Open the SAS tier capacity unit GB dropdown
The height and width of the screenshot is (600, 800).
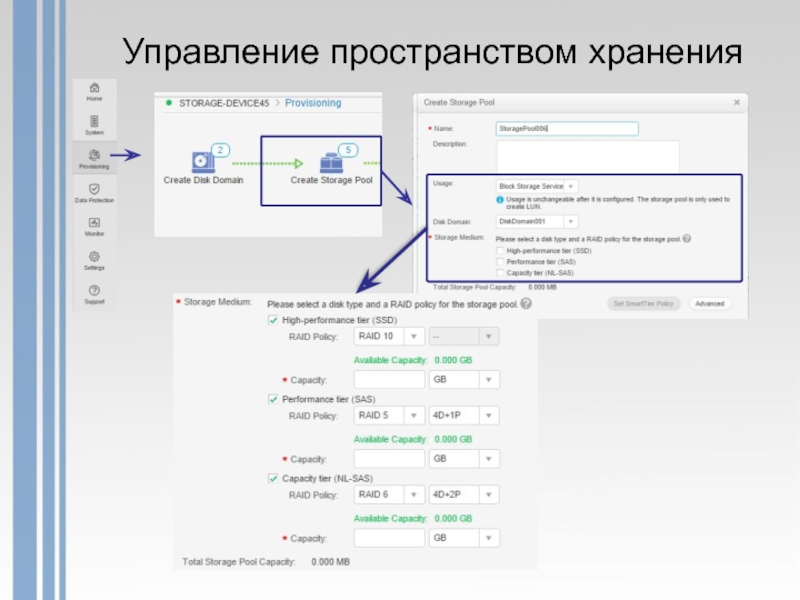(x=464, y=459)
